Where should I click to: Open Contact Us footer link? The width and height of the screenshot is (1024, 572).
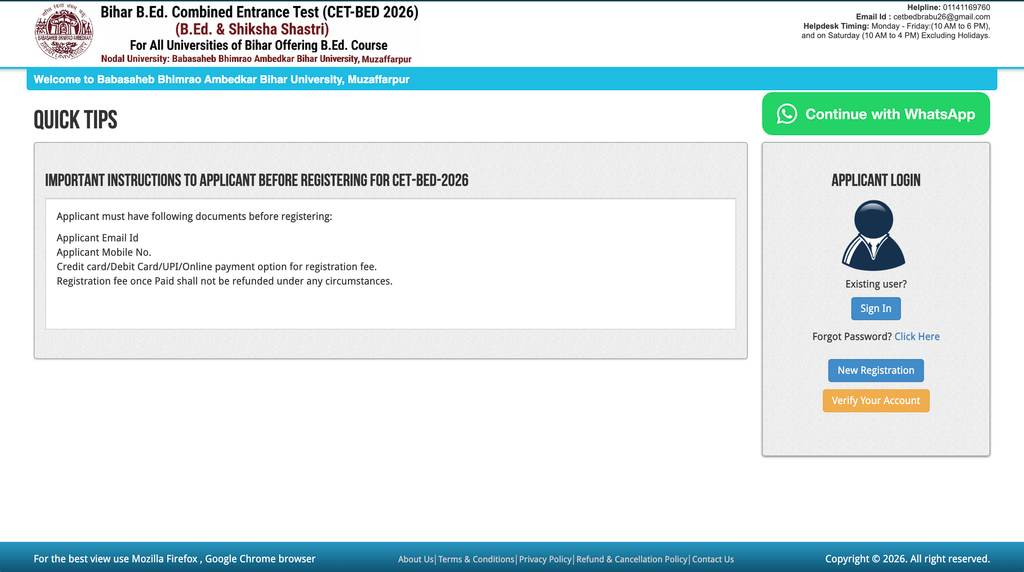point(712,560)
